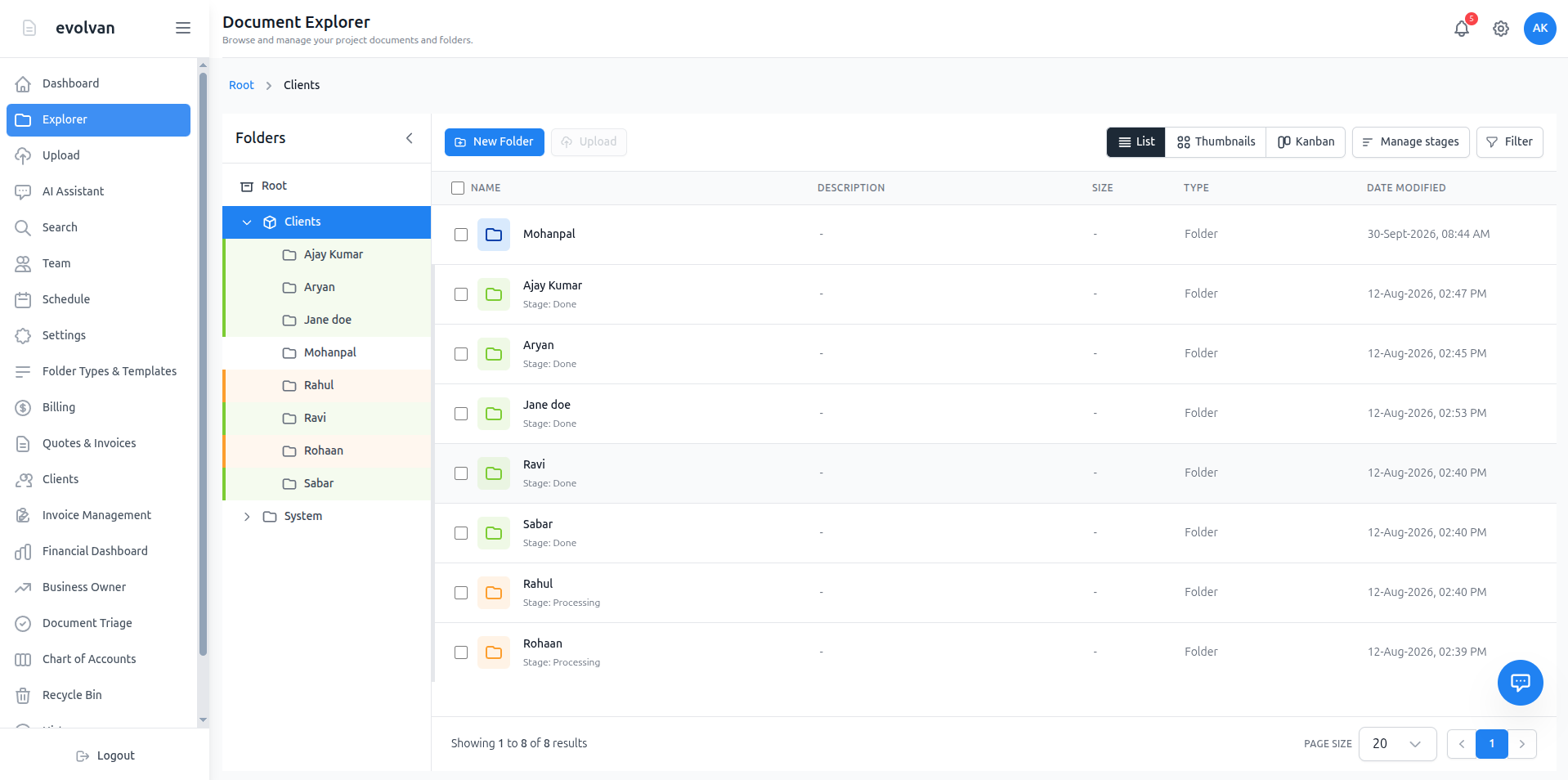1568x780 pixels.
Task: Log out using the Logout button
Action: point(105,756)
